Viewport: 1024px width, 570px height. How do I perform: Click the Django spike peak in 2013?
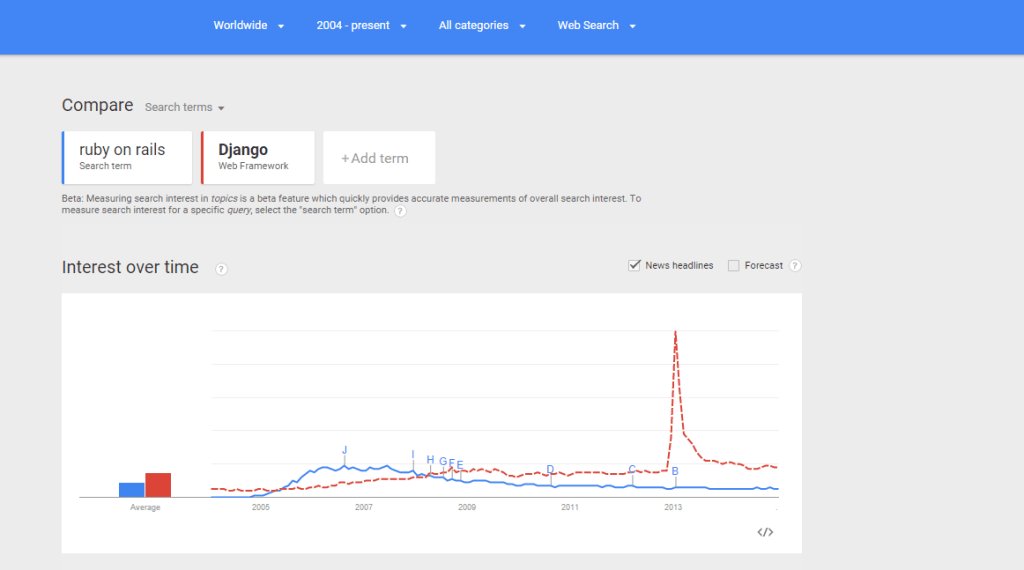tap(675, 332)
